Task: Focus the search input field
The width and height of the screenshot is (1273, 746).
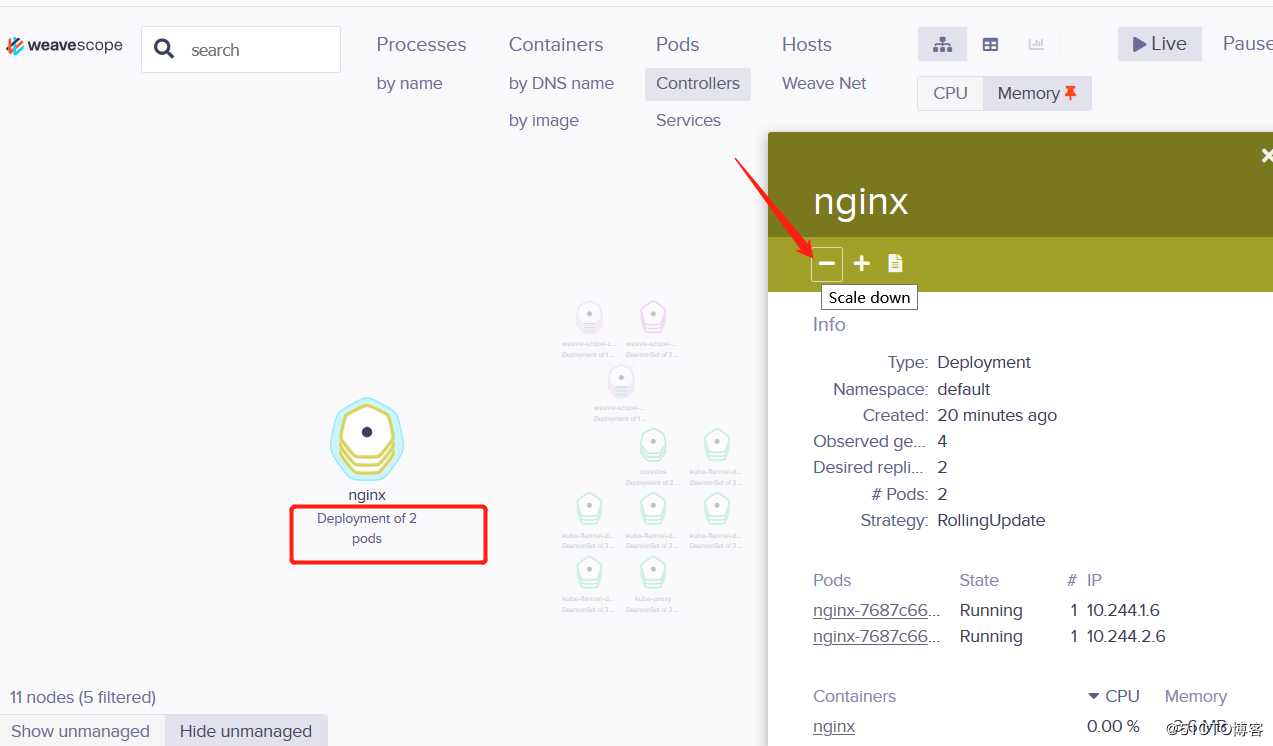Action: 241,49
